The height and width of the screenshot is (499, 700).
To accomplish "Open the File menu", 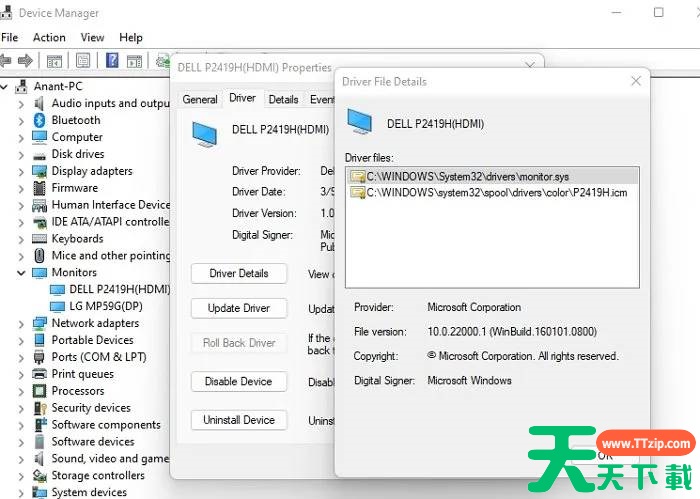I will pos(9,37).
